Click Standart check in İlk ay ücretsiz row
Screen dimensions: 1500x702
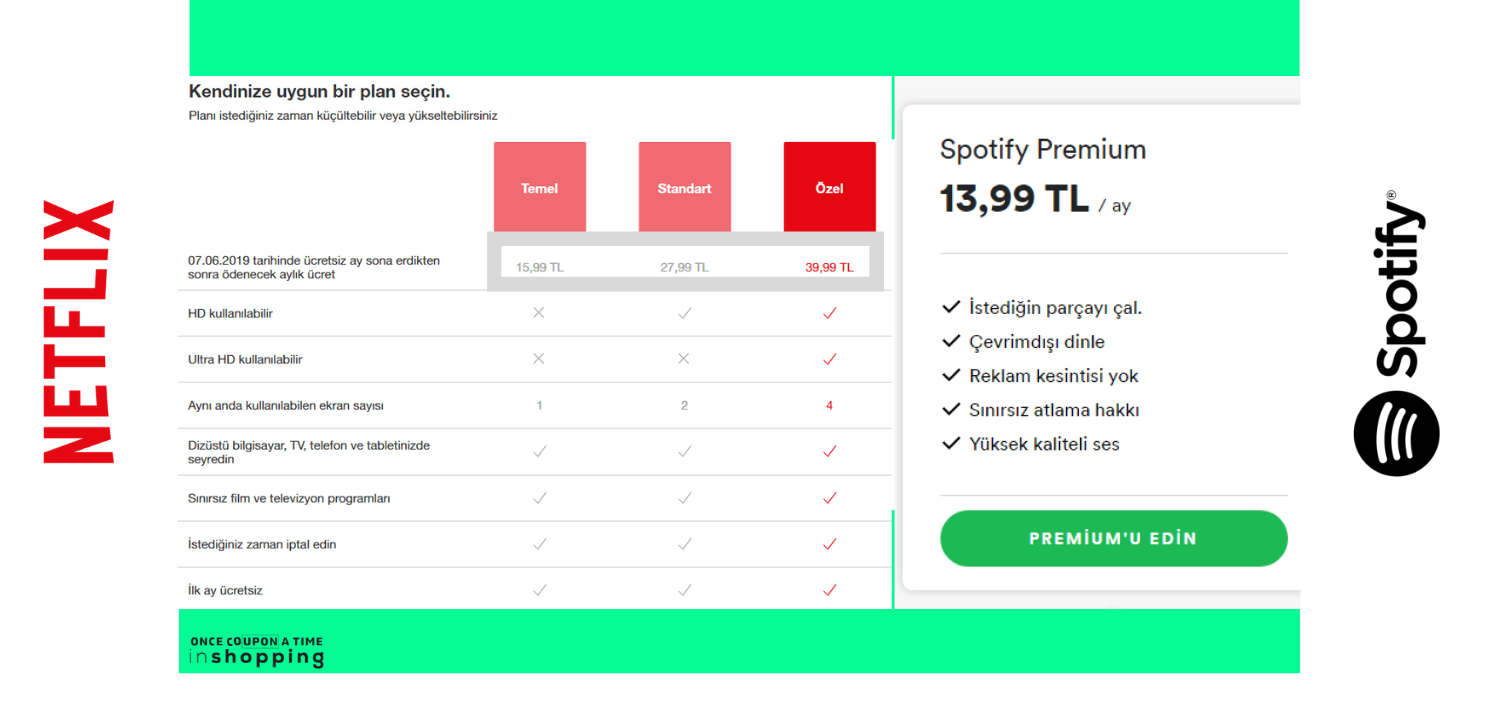(685, 590)
